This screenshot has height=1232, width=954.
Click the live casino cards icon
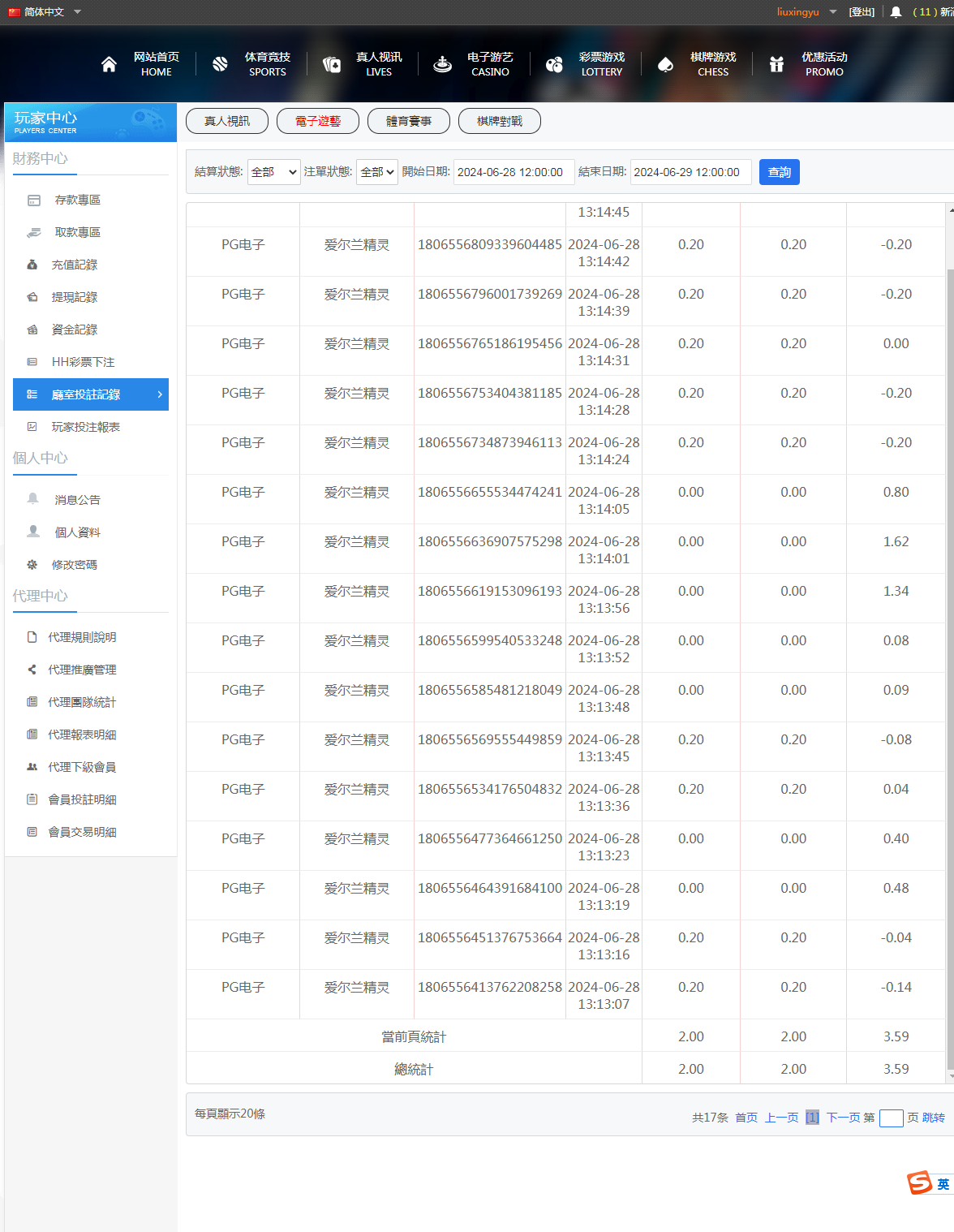point(331,65)
